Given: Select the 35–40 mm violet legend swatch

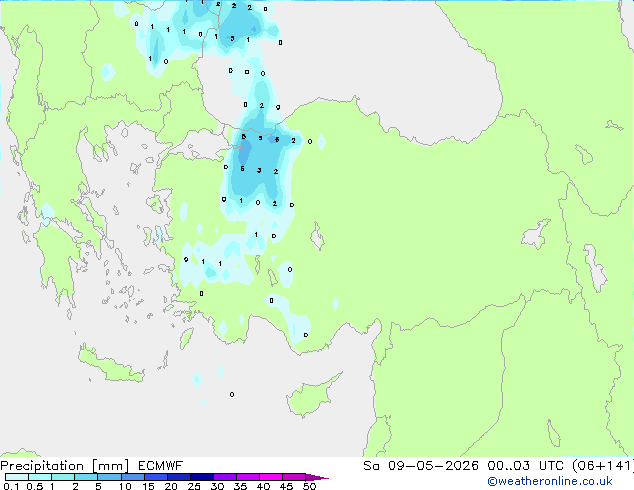Looking at the screenshot, I should click(248, 477).
